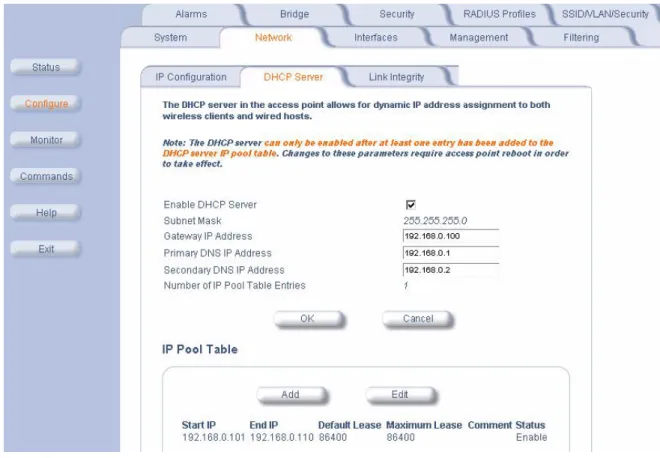
Task: Click the Exit sidebar button
Action: click(x=45, y=249)
